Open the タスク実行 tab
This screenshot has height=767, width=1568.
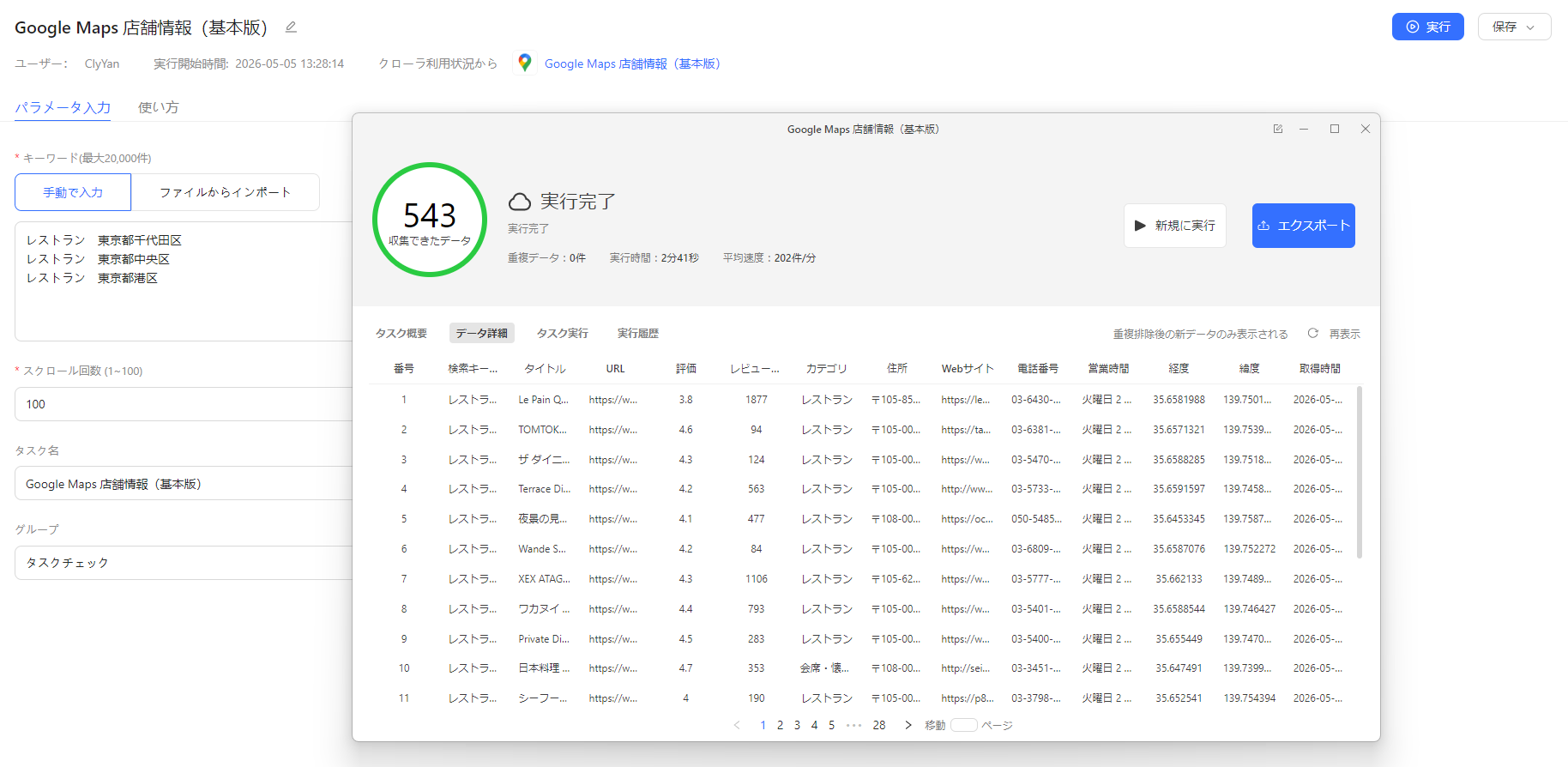(x=563, y=333)
